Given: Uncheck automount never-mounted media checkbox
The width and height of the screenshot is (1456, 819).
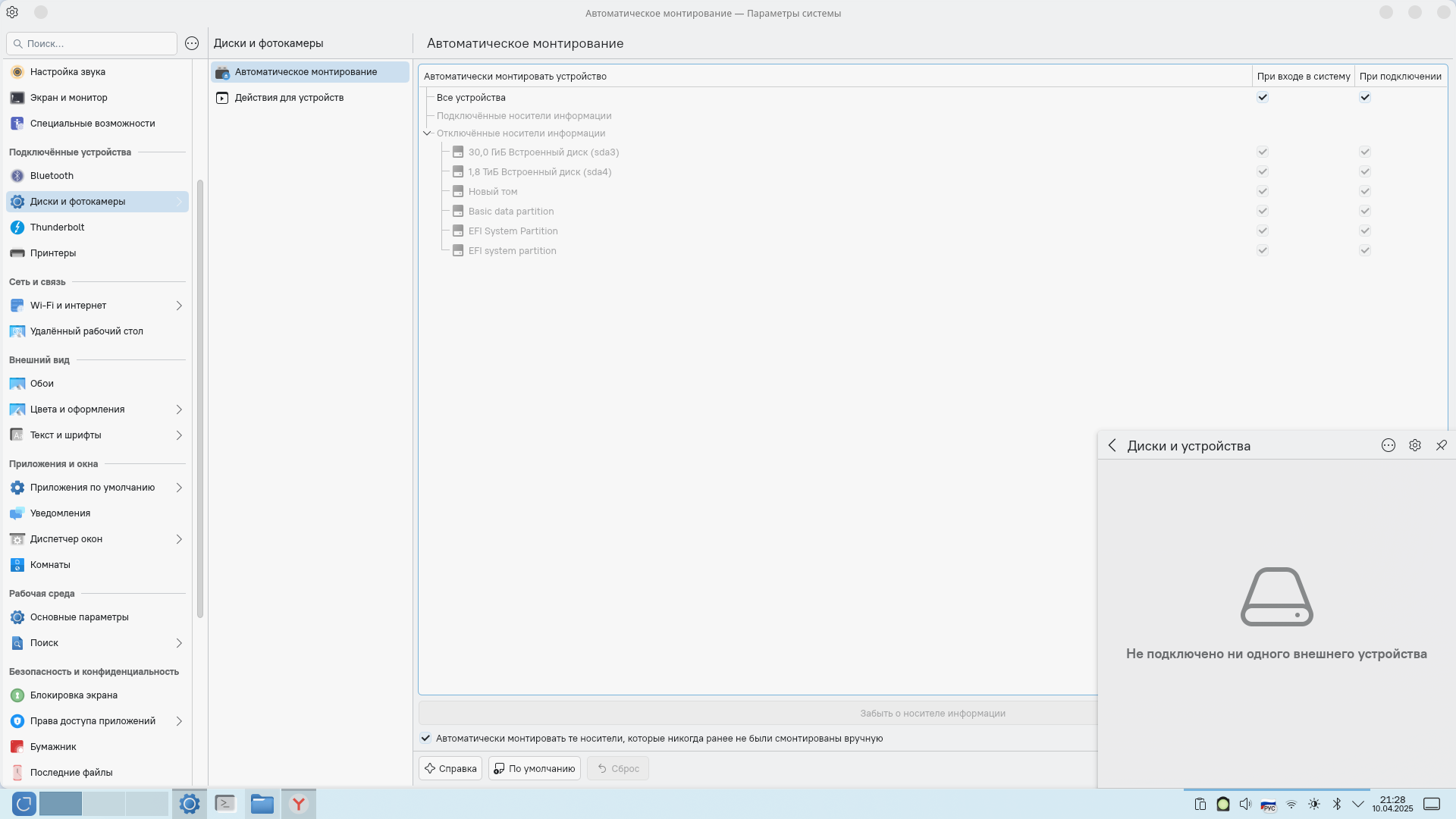Looking at the screenshot, I should 426,738.
